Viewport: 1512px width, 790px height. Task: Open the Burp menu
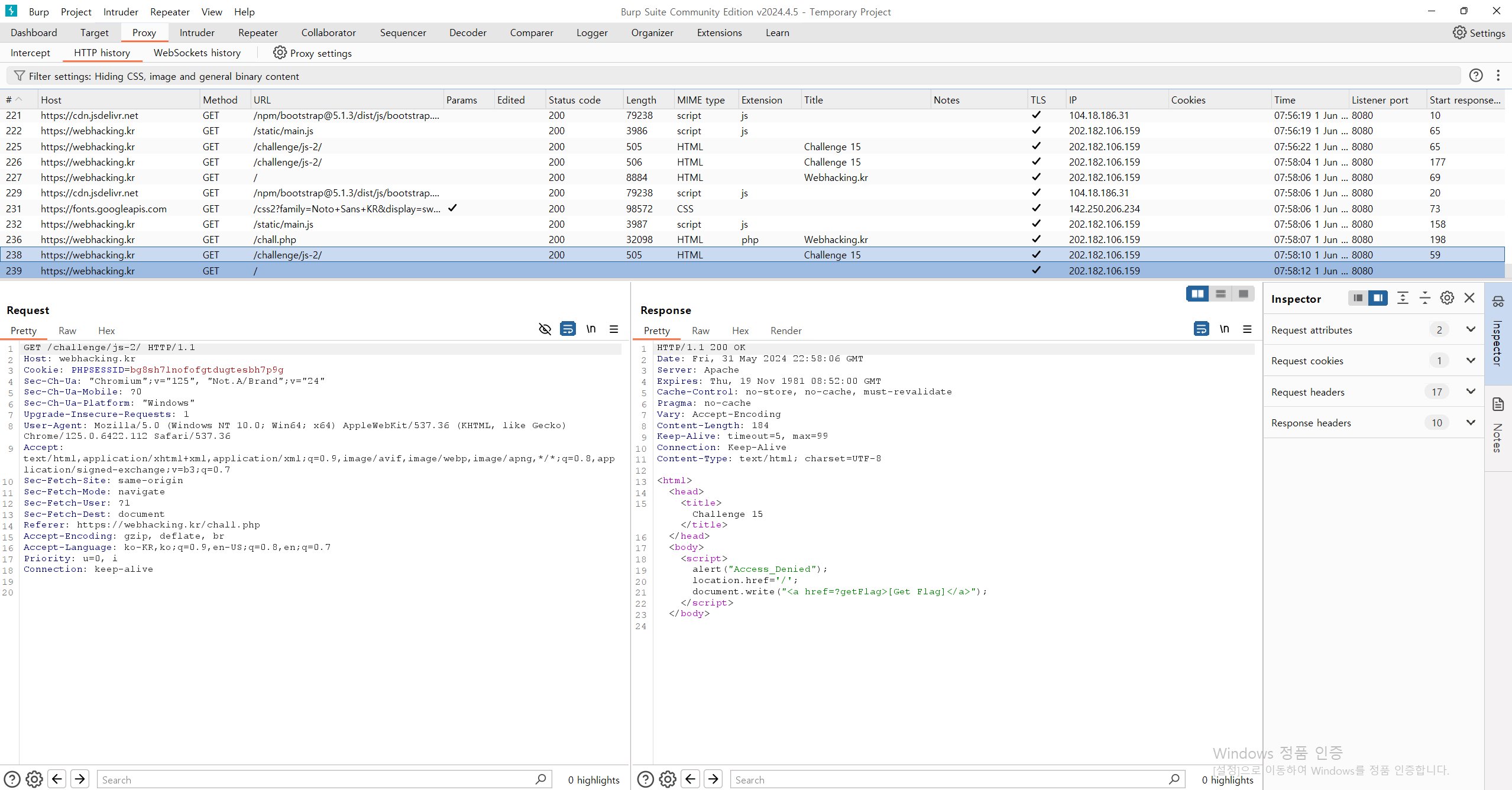39,12
